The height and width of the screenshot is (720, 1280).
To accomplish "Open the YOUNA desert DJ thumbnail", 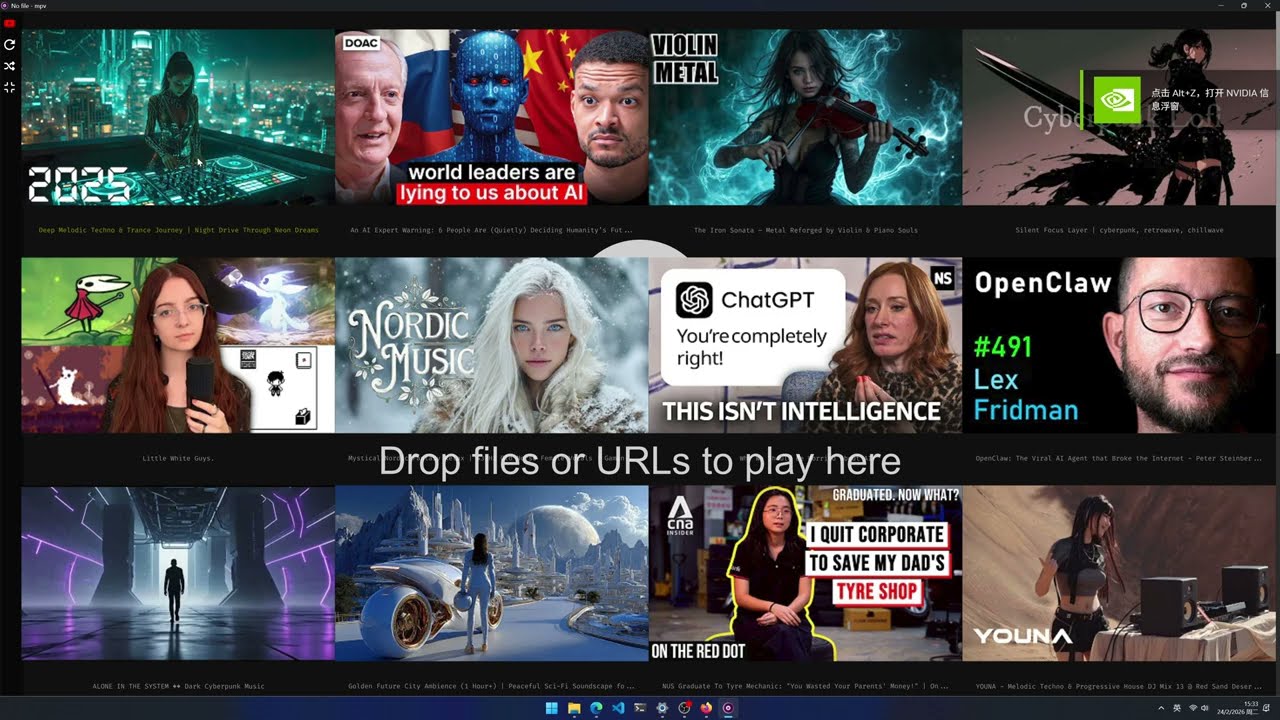I will [x=1119, y=574].
